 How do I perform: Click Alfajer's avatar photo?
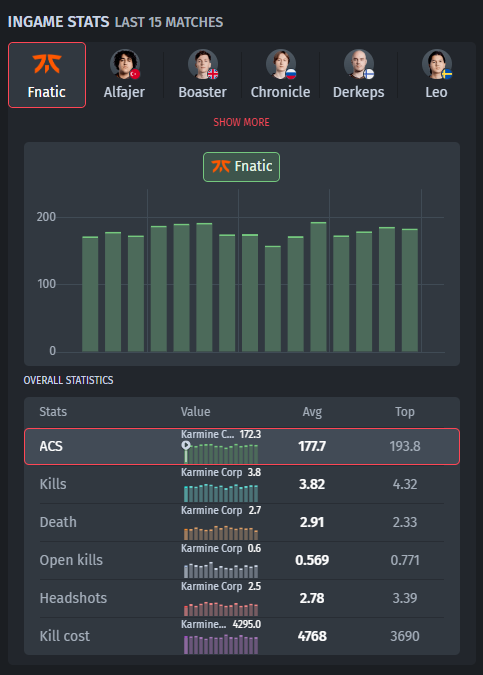(x=124, y=64)
